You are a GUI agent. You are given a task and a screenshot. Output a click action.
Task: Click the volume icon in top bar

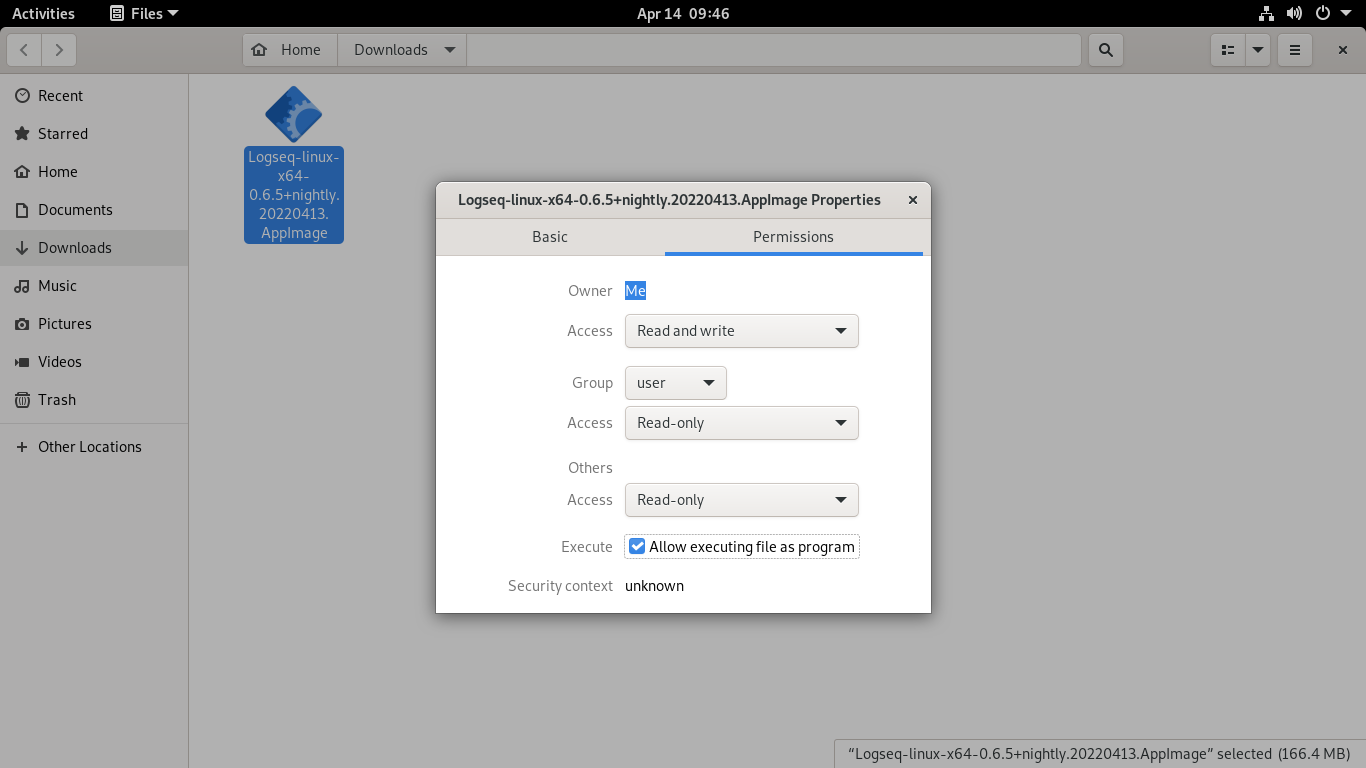(x=1294, y=13)
